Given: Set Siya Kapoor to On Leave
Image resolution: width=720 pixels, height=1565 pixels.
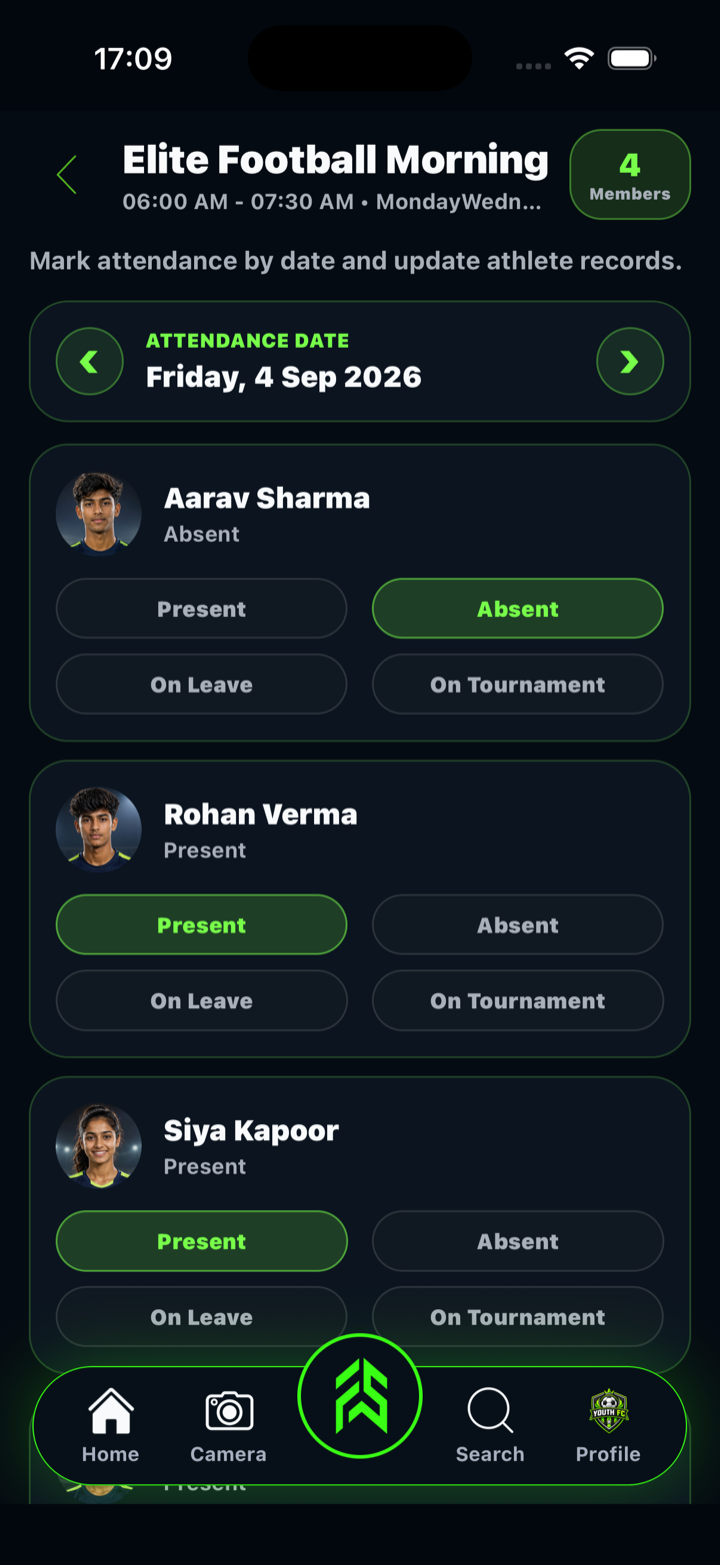Looking at the screenshot, I should 201,1316.
